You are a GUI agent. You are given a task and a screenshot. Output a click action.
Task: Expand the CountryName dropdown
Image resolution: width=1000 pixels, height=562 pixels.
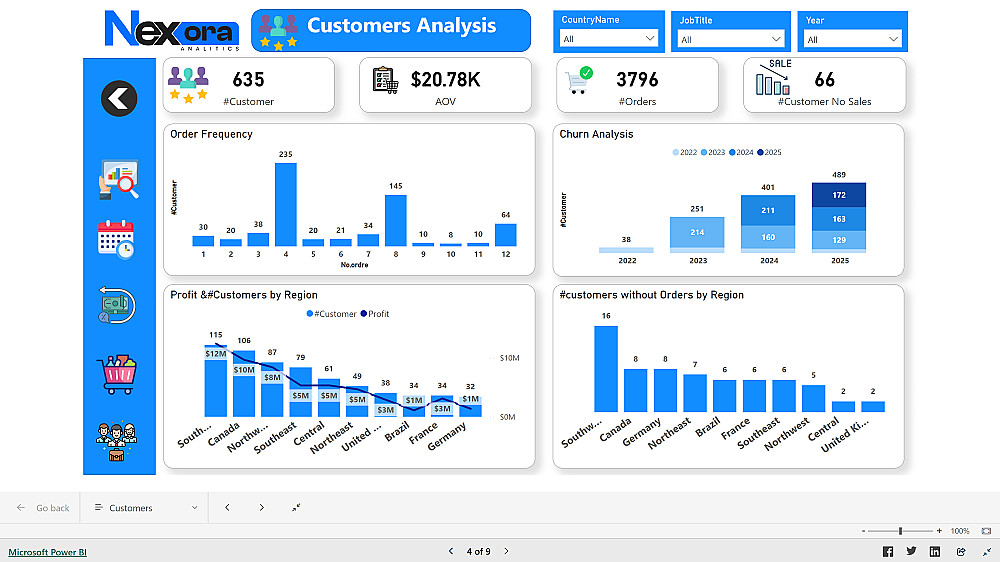point(608,39)
